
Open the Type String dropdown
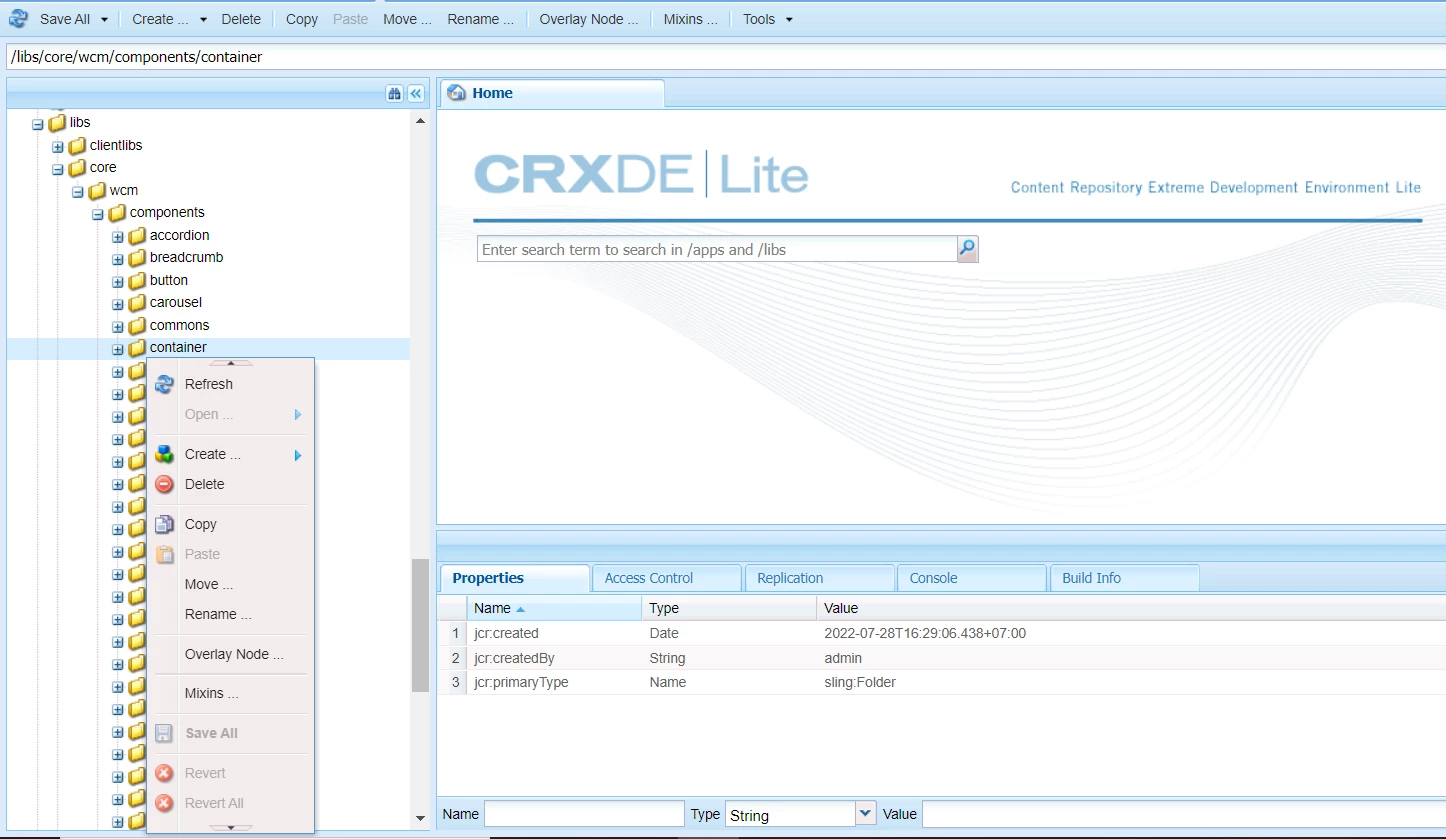[866, 814]
